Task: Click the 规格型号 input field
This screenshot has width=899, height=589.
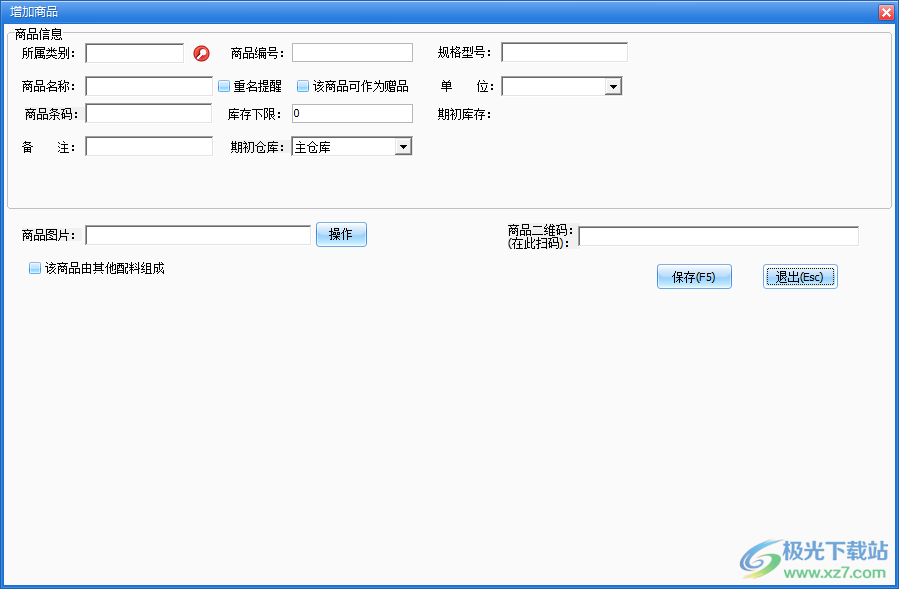Action: click(564, 52)
